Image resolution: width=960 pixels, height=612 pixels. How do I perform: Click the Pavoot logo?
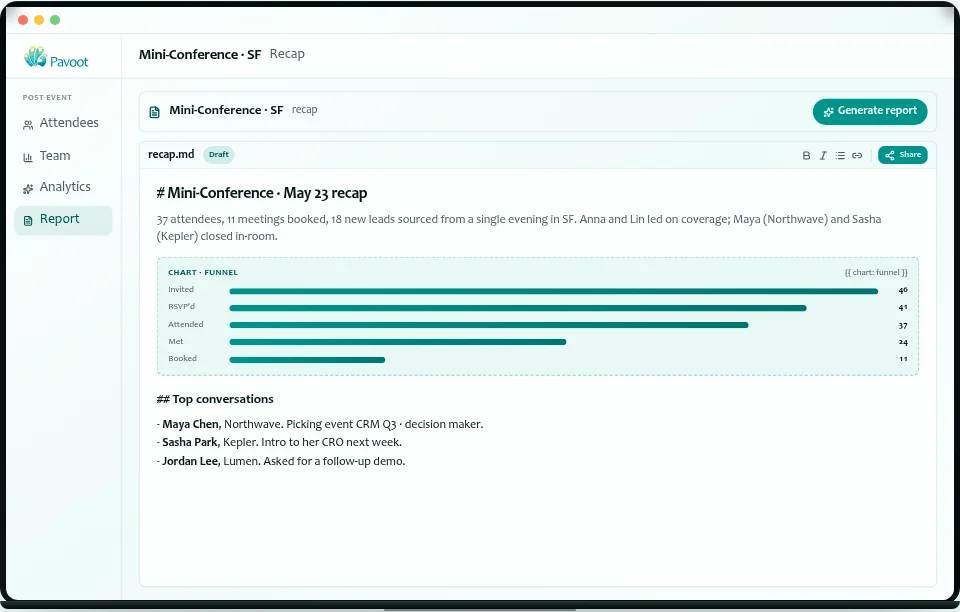click(x=56, y=58)
